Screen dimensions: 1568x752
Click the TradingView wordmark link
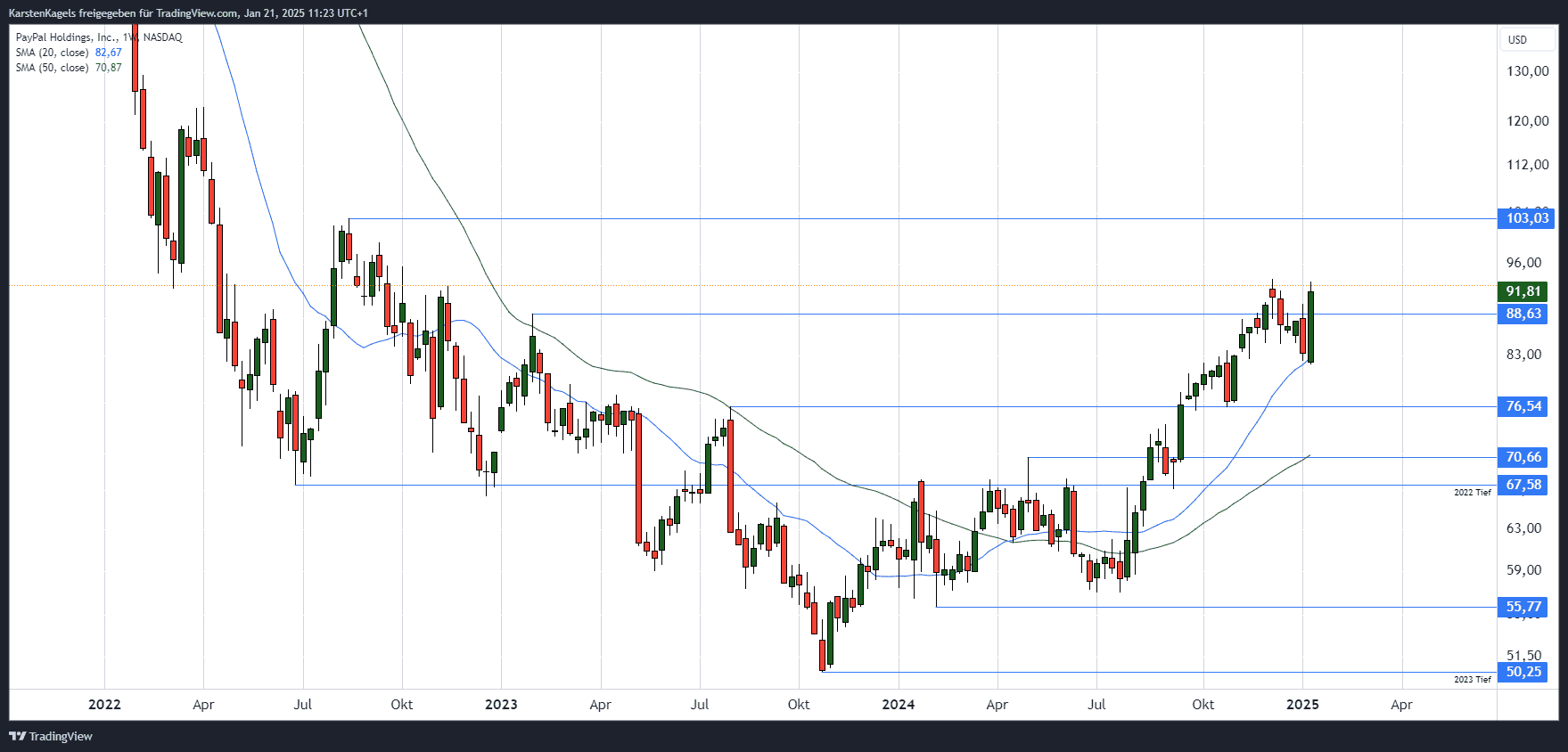pyautogui.click(x=61, y=736)
